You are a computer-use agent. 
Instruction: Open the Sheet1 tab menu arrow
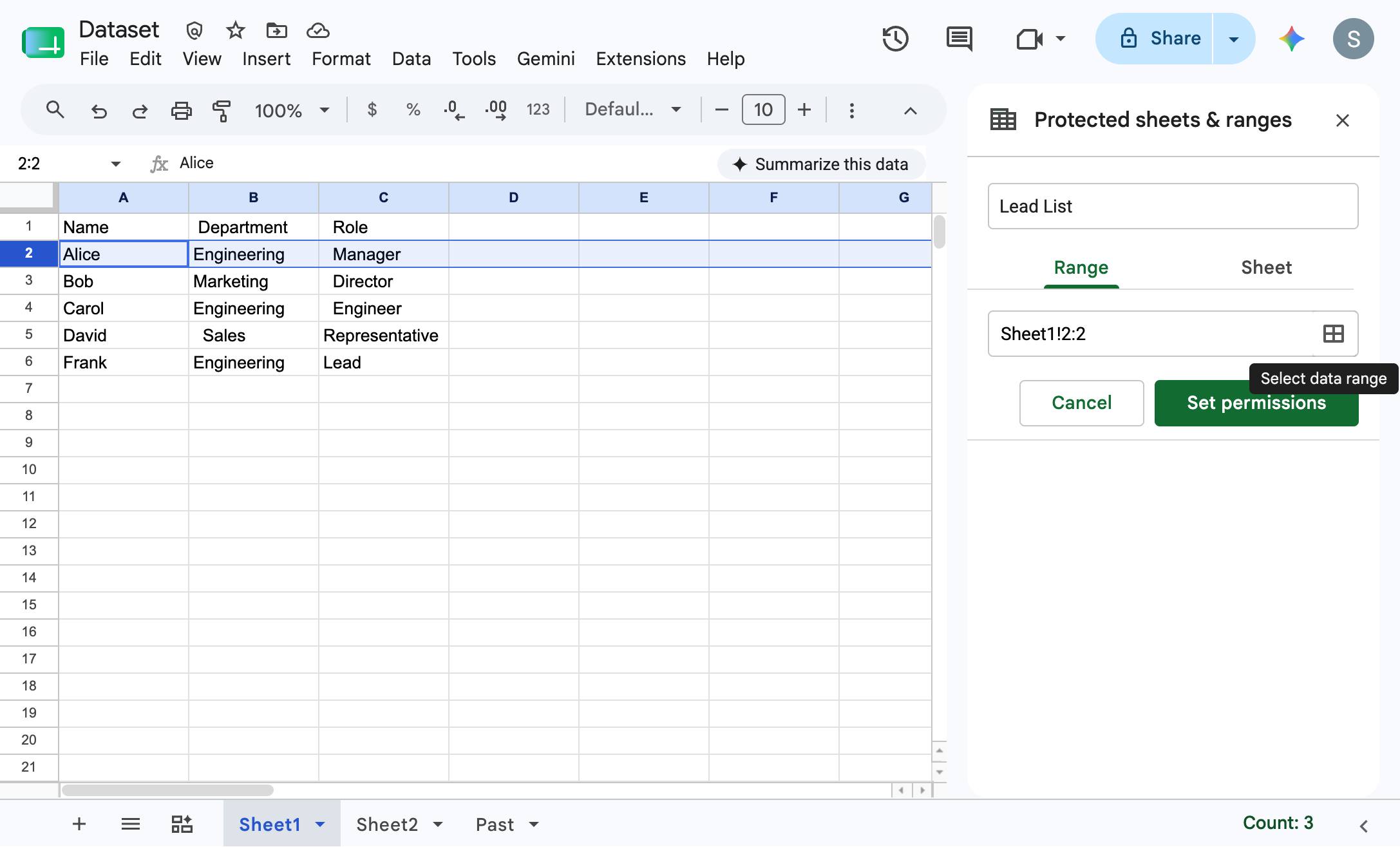tap(320, 824)
